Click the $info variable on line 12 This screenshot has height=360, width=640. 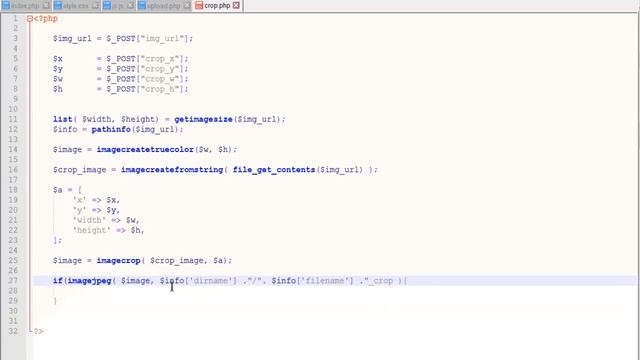(65, 129)
